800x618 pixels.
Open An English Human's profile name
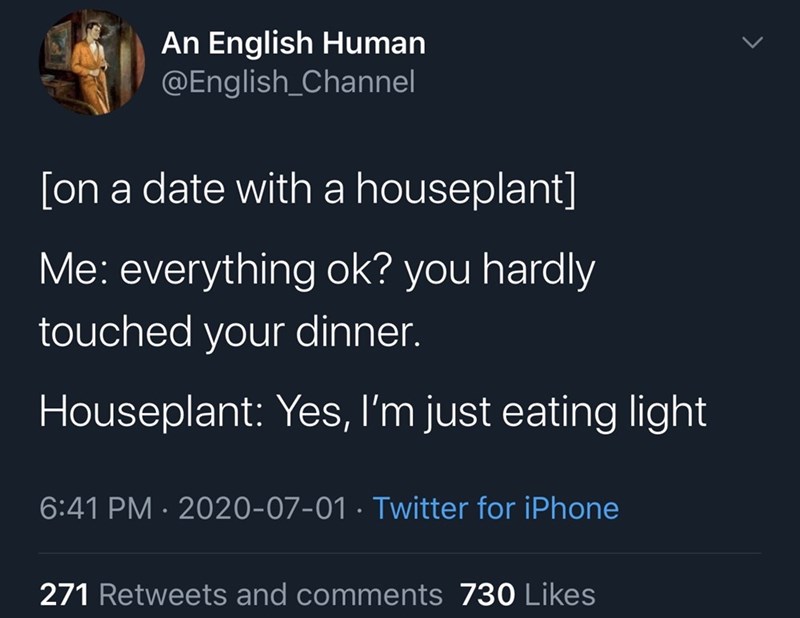coord(293,43)
